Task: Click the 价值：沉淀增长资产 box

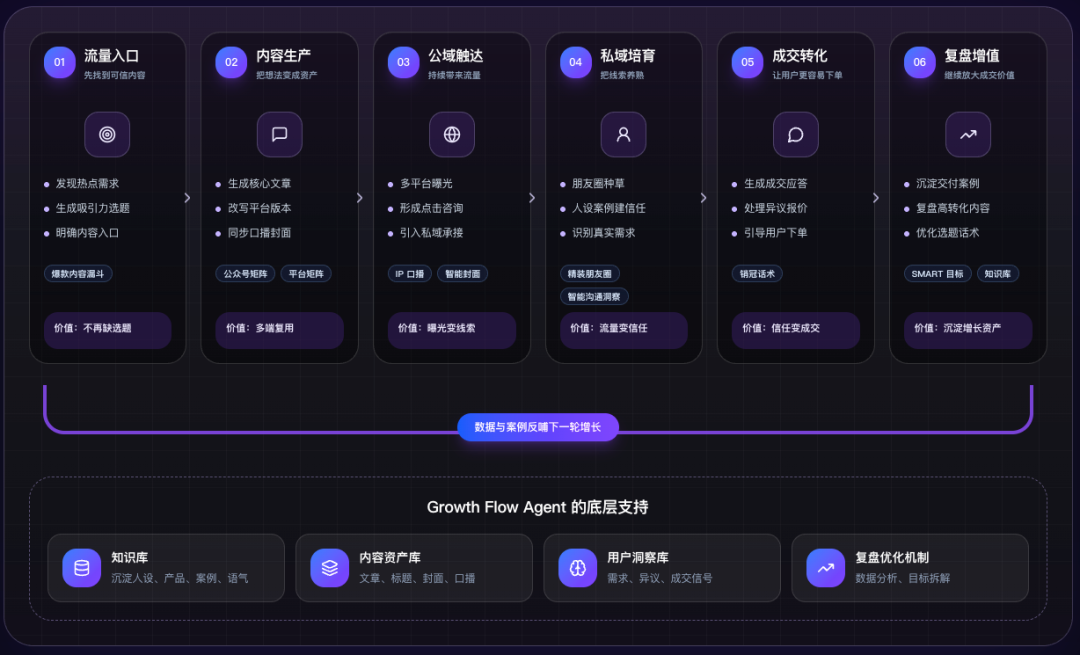Action: coord(968,330)
